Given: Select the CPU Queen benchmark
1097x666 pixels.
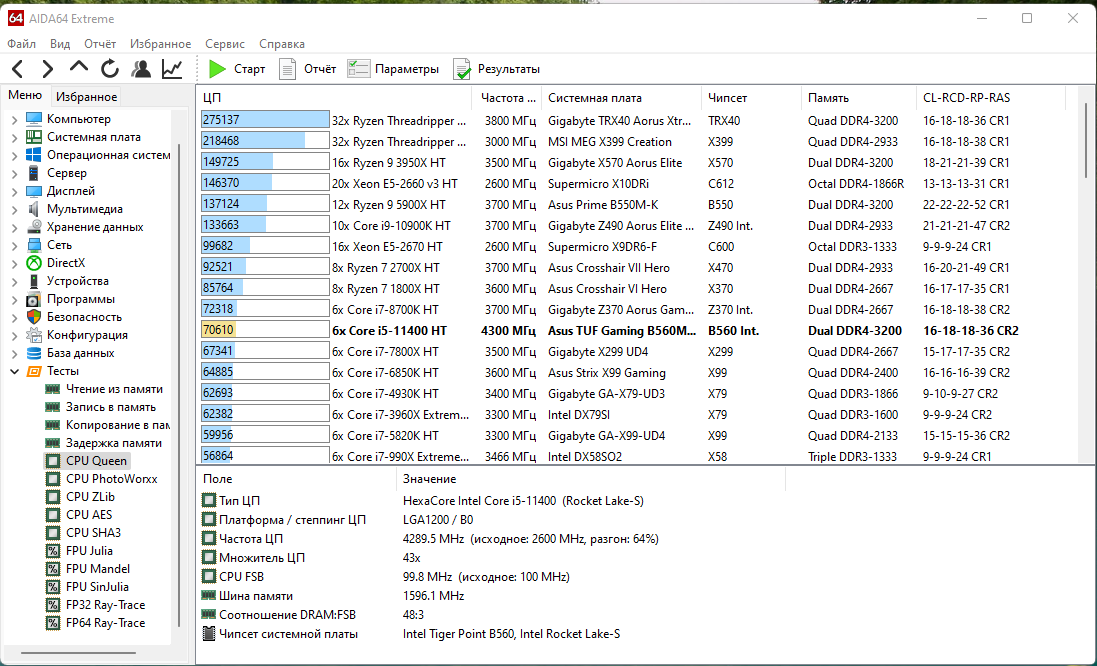Looking at the screenshot, I should (86, 461).
